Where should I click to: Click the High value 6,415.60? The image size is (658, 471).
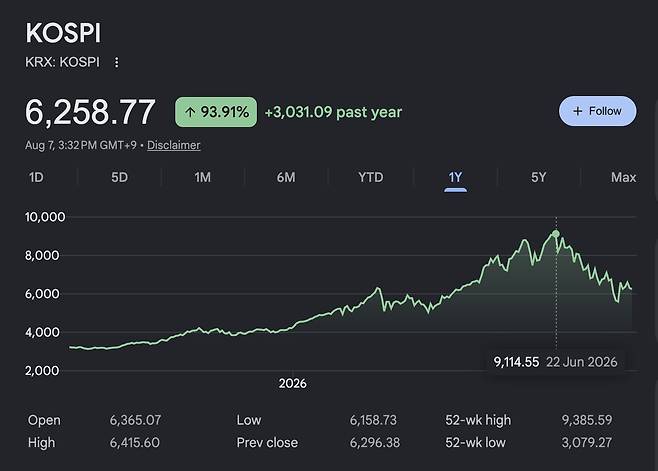pos(134,442)
